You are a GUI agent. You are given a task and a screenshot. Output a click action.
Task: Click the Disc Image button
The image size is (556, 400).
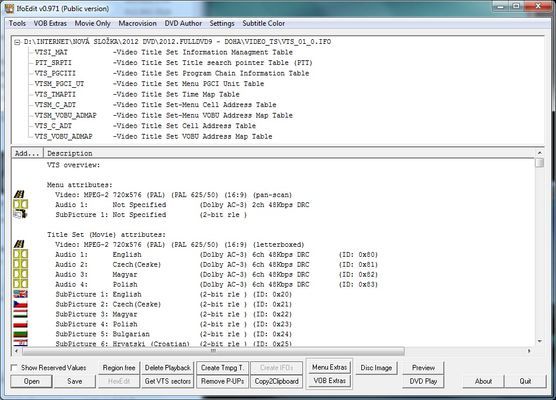376,368
